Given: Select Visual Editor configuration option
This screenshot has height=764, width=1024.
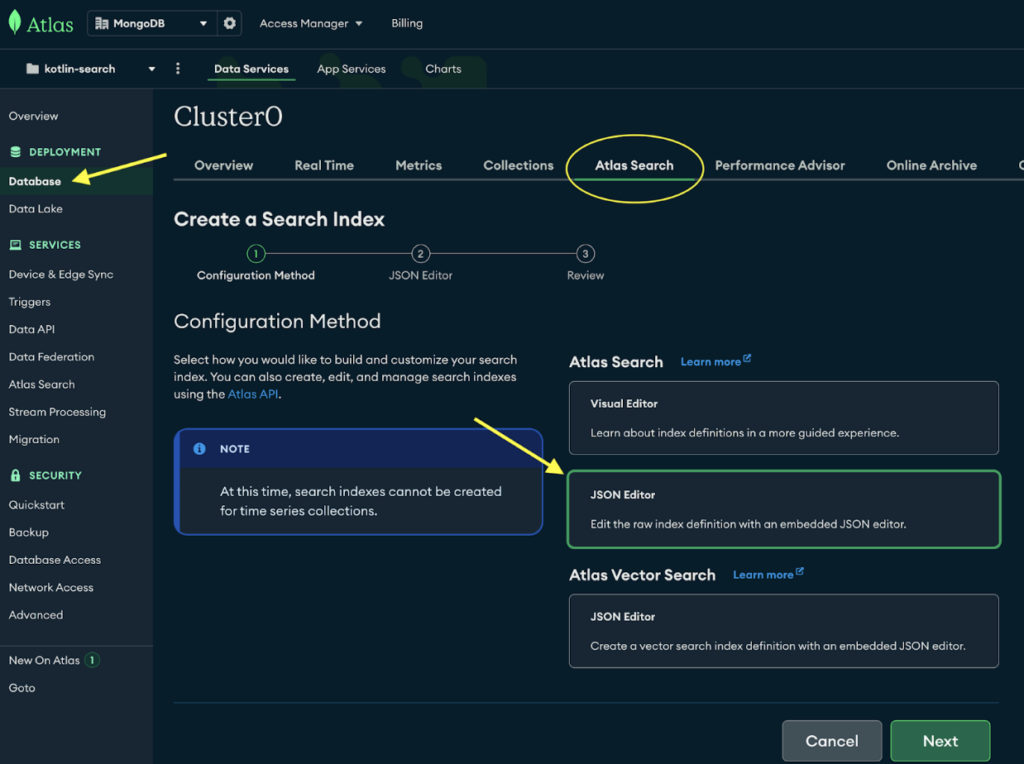Looking at the screenshot, I should [x=784, y=418].
